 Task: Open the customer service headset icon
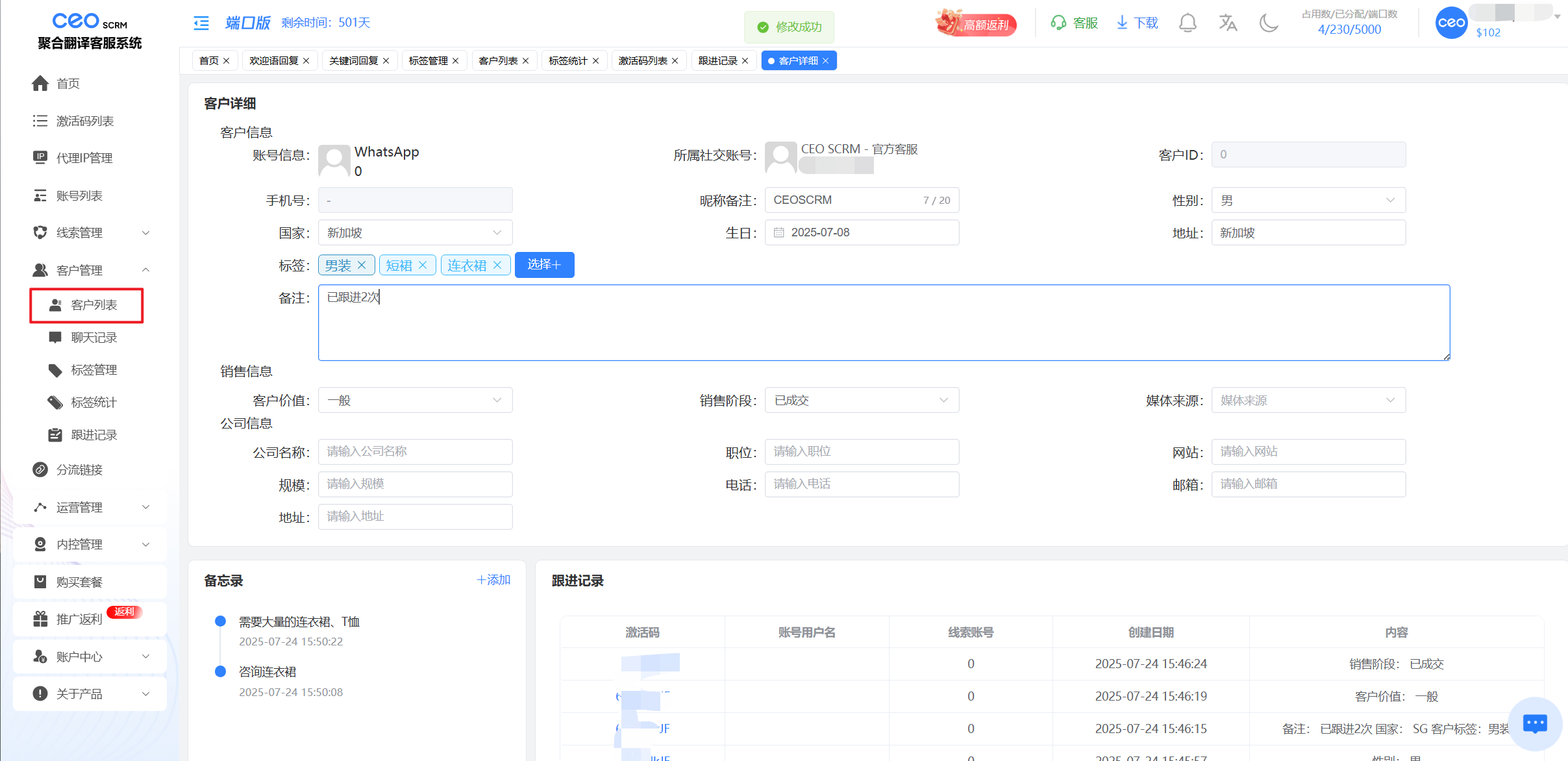point(1058,23)
